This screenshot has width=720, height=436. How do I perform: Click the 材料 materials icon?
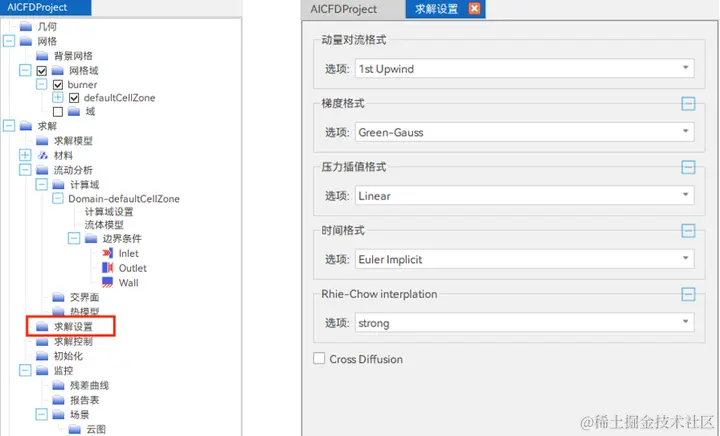43,155
